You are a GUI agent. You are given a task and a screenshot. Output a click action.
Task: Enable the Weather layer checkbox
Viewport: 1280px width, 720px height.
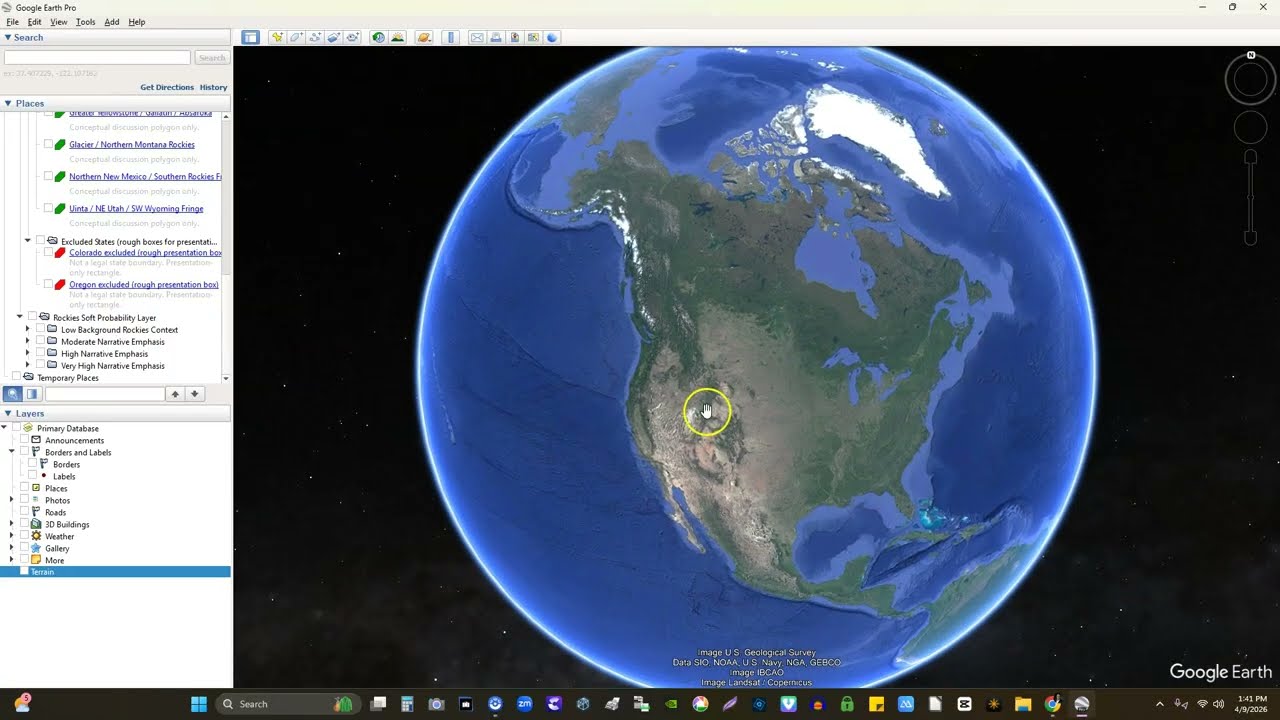coord(24,536)
